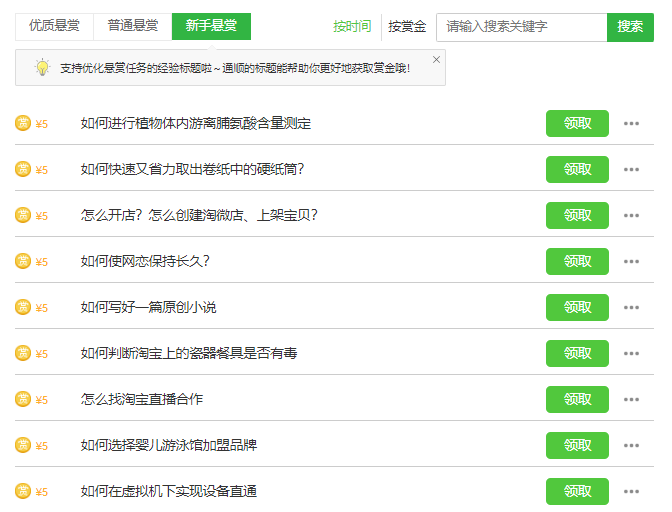Open more options for 婴儿游泳馆 row
The image size is (672, 512).
point(631,445)
